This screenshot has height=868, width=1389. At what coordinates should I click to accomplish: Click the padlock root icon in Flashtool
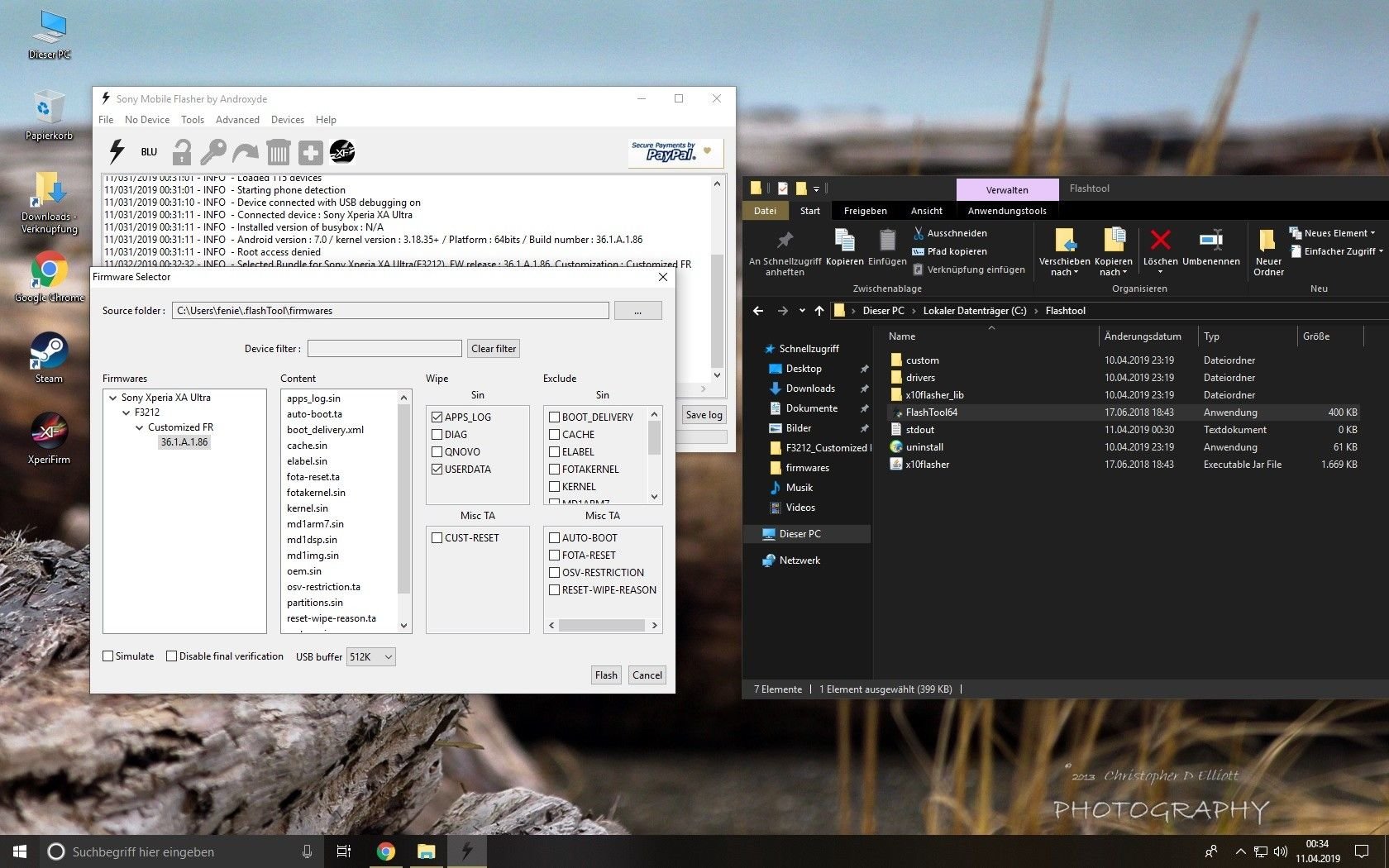coord(182,152)
